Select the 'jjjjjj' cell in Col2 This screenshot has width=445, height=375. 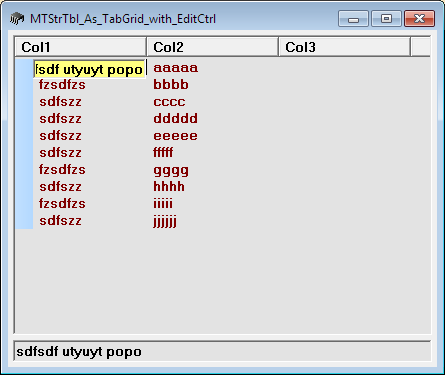165,221
